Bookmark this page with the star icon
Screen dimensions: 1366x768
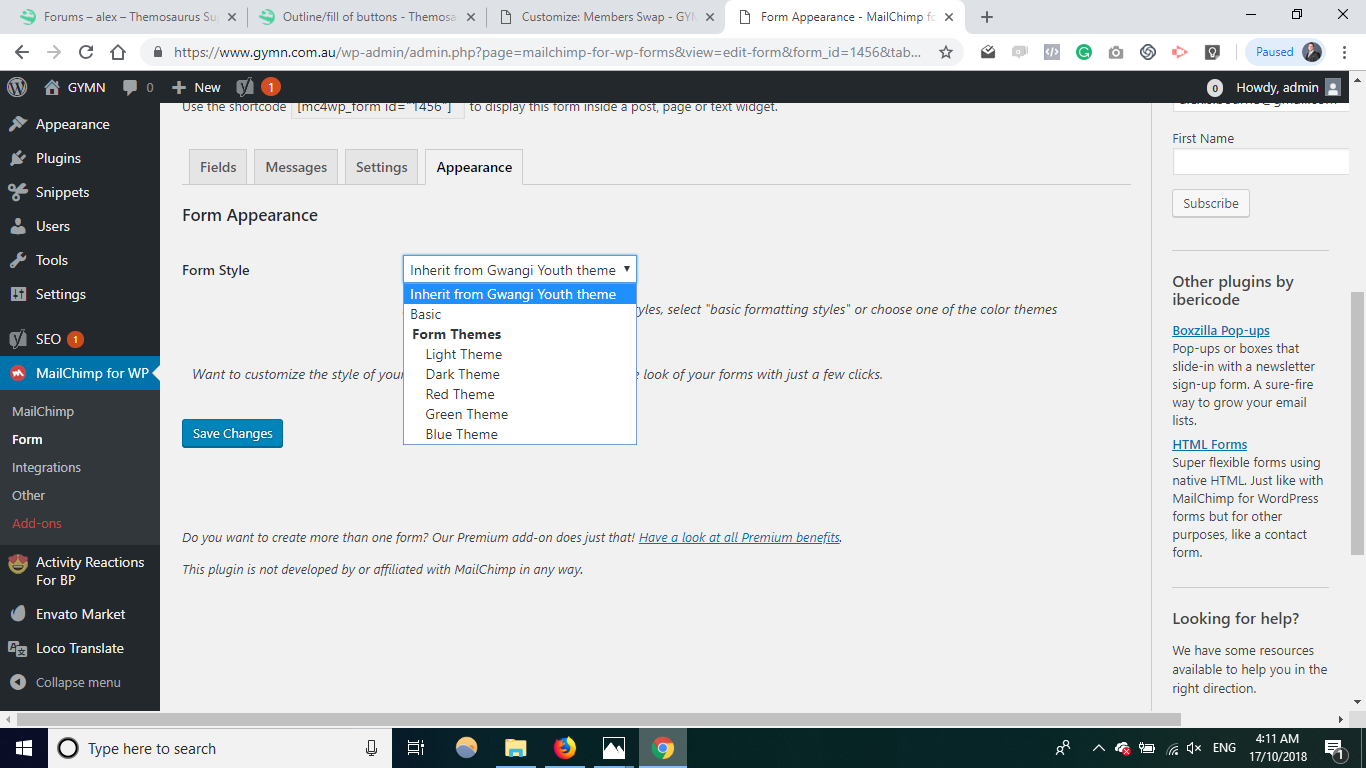click(946, 52)
